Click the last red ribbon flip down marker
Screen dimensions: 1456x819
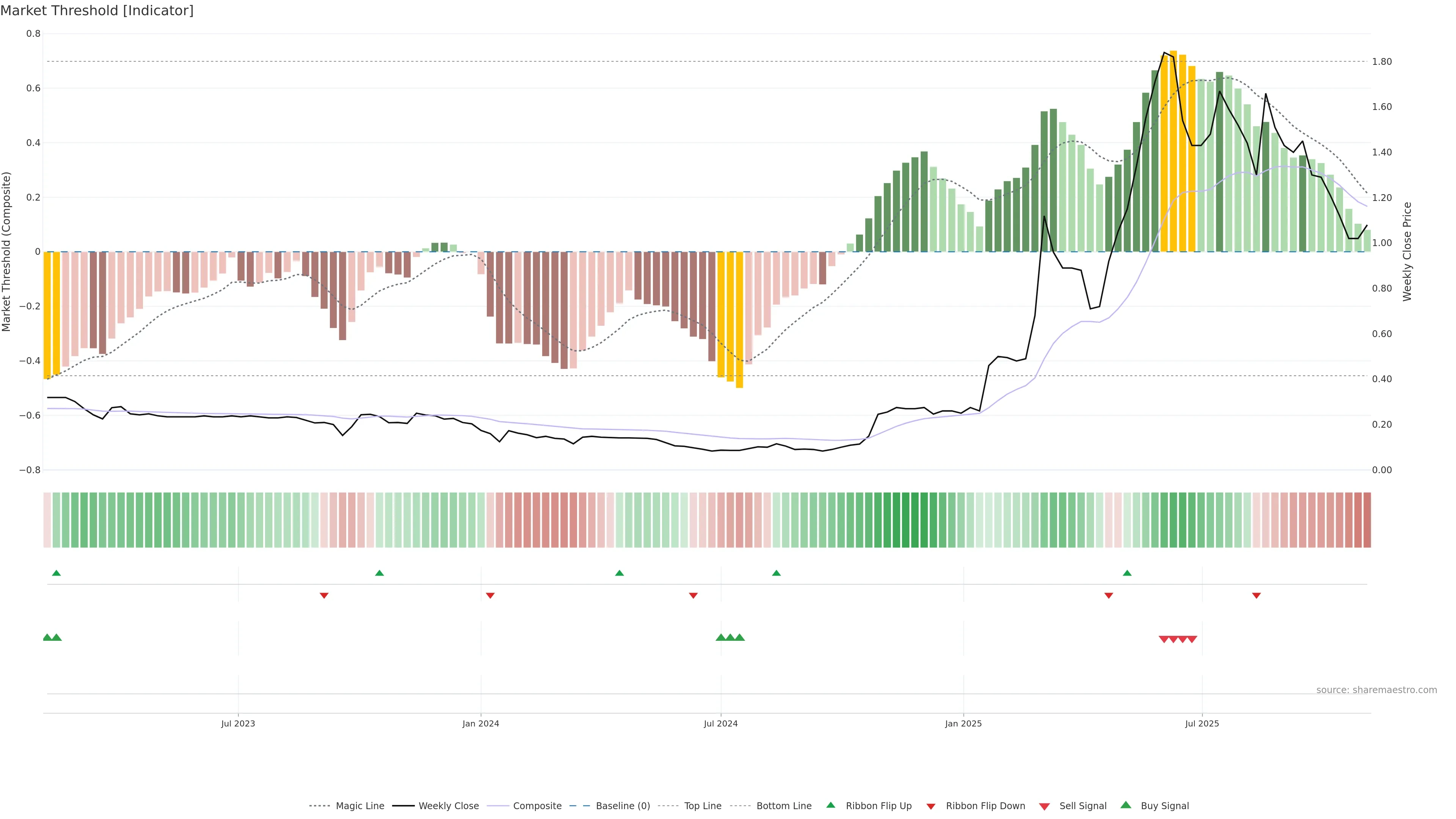coord(1257,595)
